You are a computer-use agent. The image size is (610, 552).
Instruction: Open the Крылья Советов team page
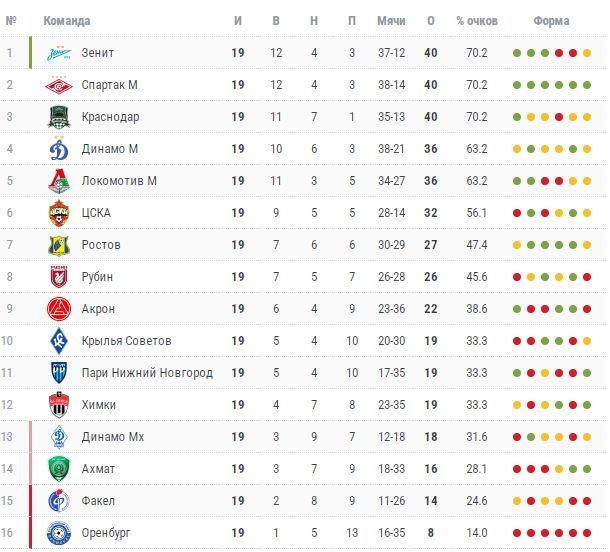[127, 341]
